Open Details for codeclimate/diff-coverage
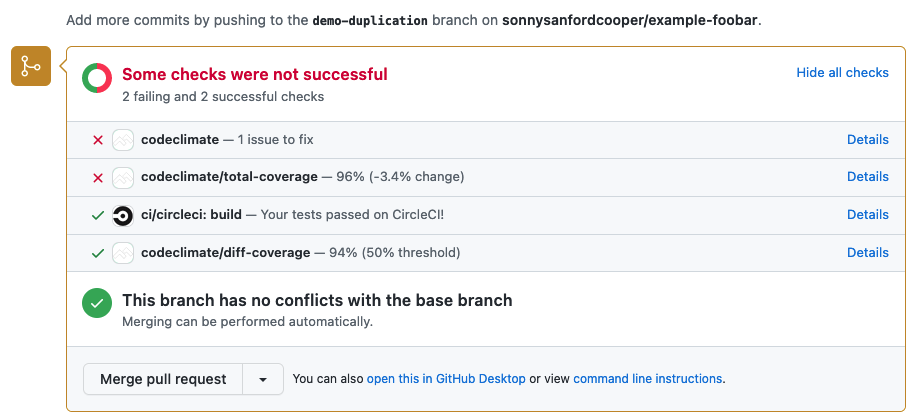Image resolution: width=919 pixels, height=419 pixels. pyautogui.click(x=867, y=253)
